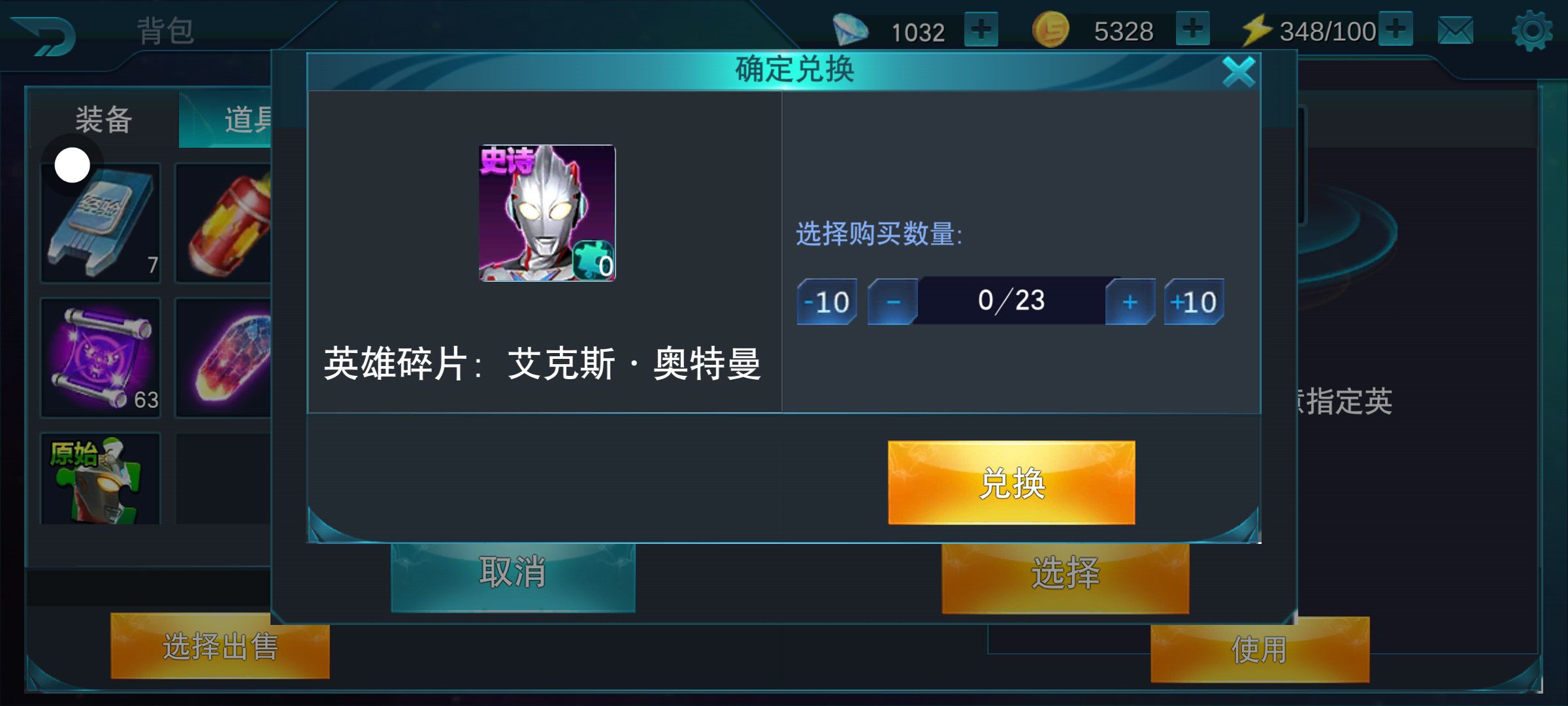Viewport: 1568px width, 706px height.
Task: Open the settings gear icon
Action: [x=1532, y=31]
